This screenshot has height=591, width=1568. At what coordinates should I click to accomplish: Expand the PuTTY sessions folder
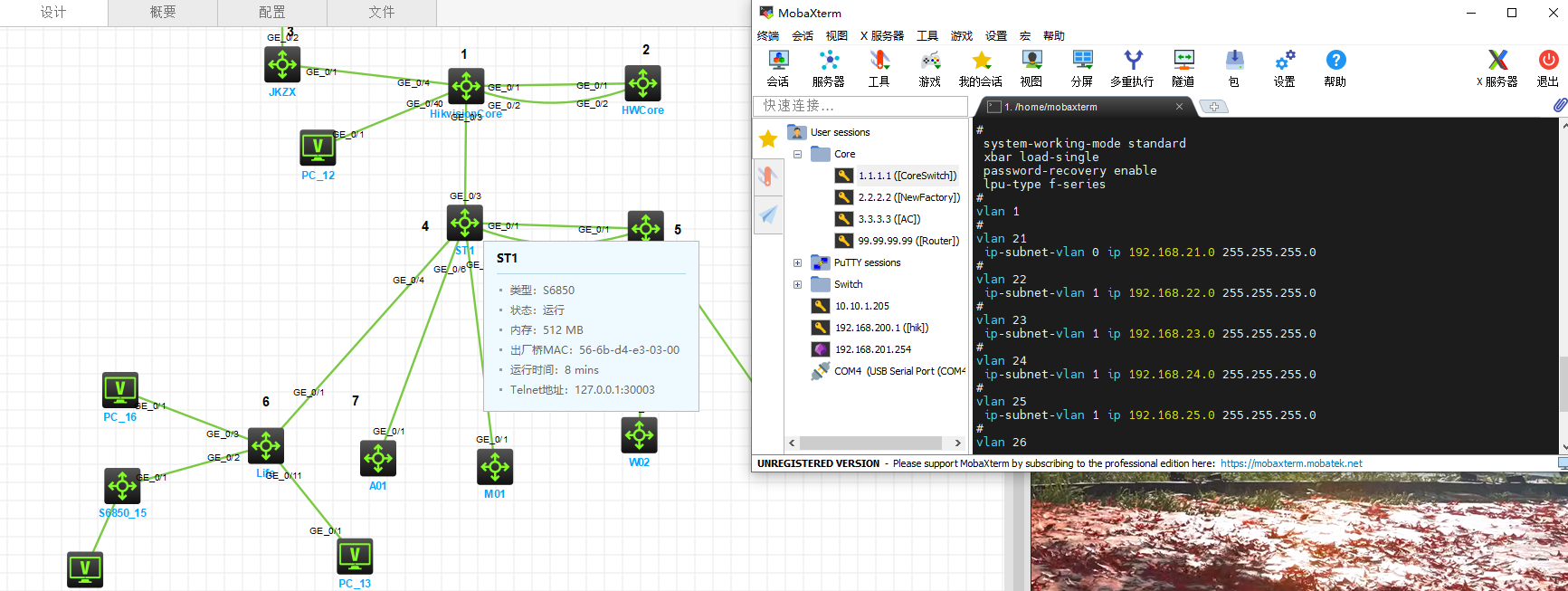pyautogui.click(x=797, y=262)
